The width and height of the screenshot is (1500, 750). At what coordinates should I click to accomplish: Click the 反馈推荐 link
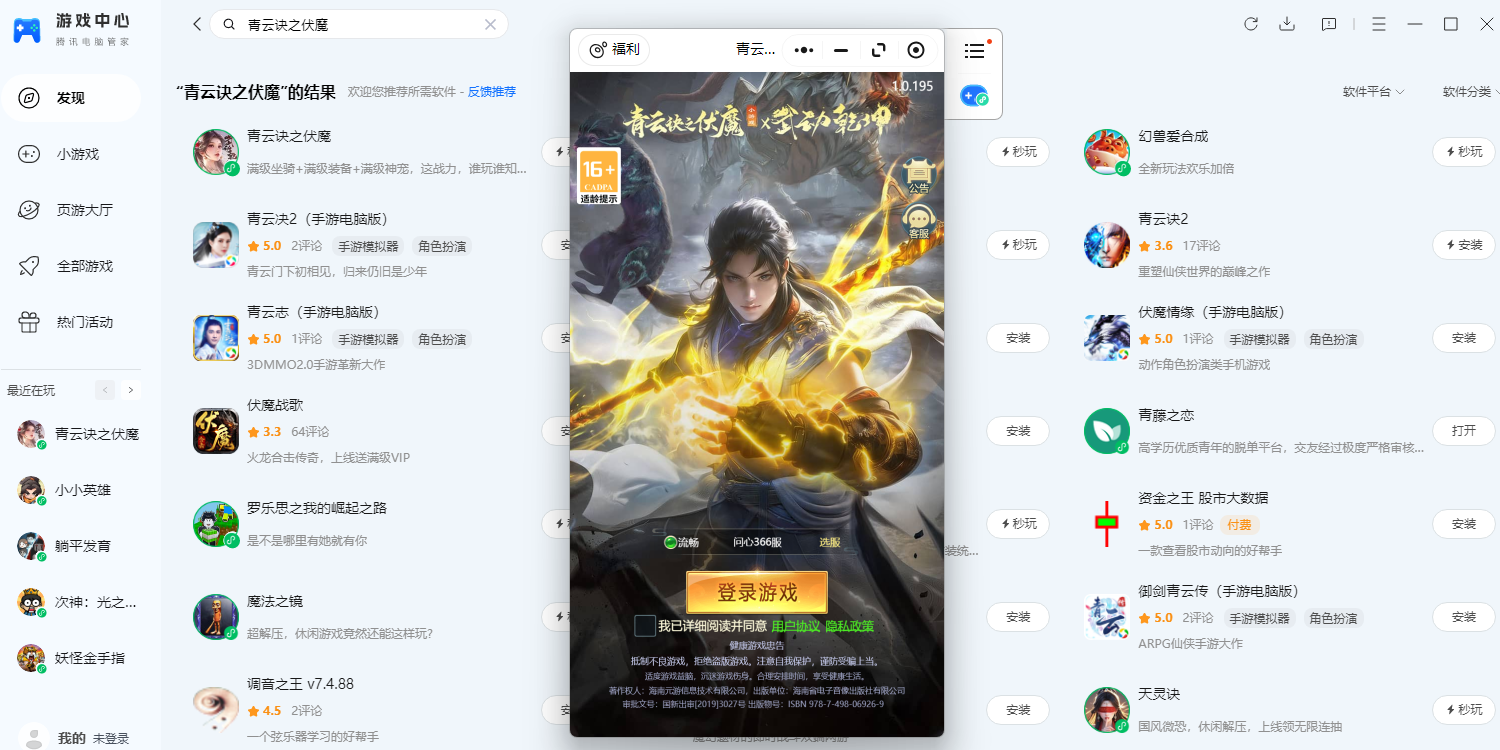pos(492,92)
